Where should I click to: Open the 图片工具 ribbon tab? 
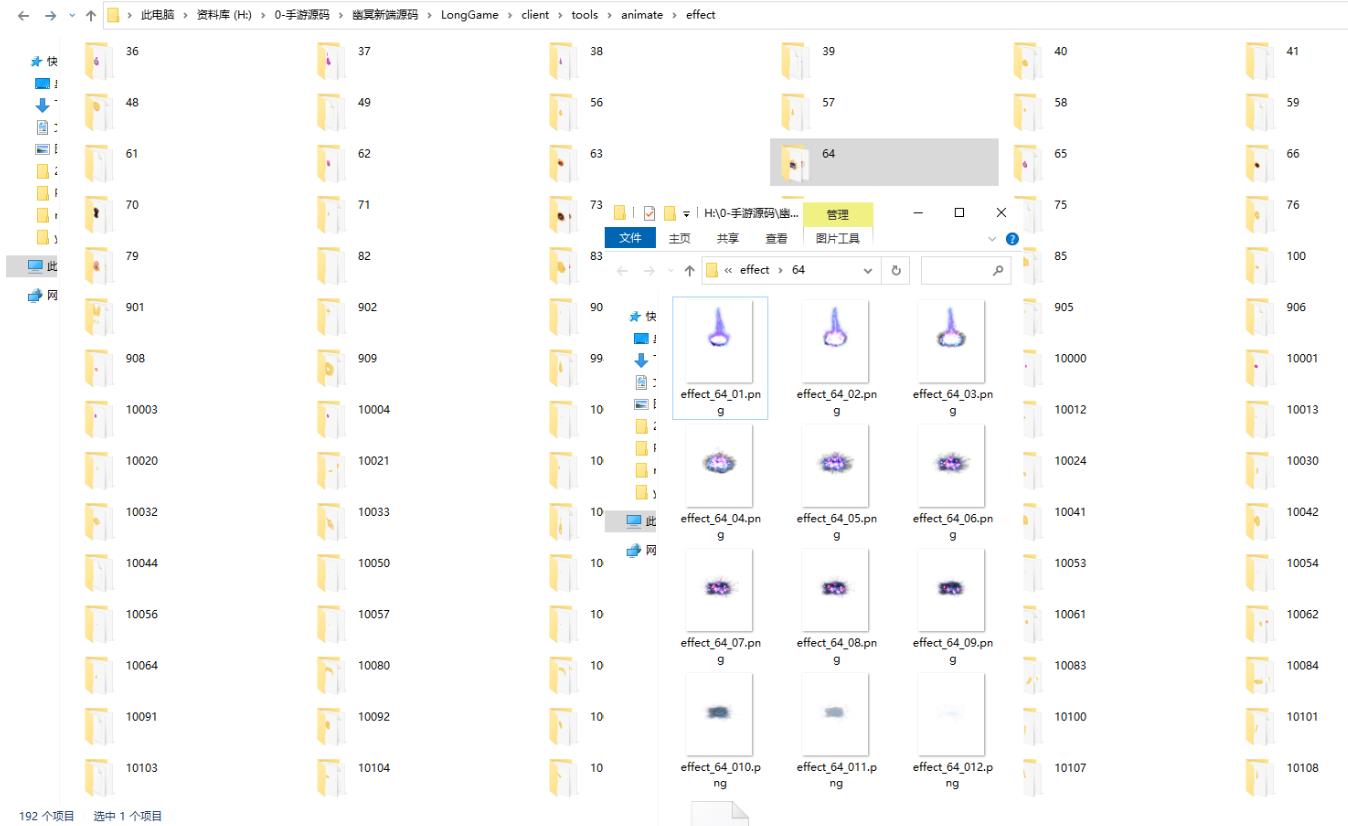coord(837,238)
